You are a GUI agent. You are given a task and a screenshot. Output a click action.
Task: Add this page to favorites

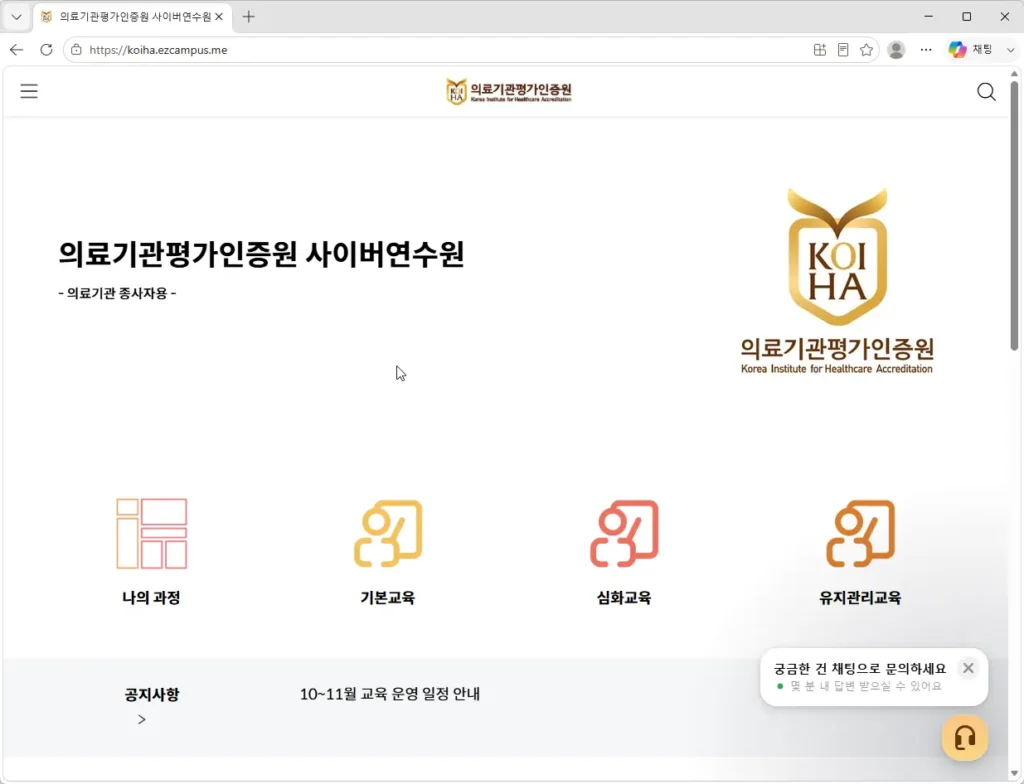(x=867, y=50)
